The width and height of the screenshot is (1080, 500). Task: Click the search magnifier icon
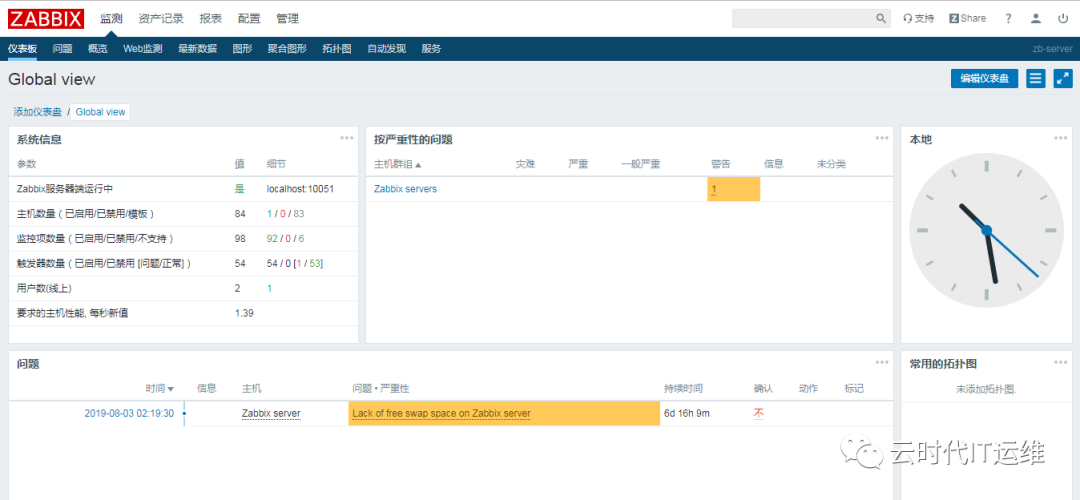(x=881, y=19)
